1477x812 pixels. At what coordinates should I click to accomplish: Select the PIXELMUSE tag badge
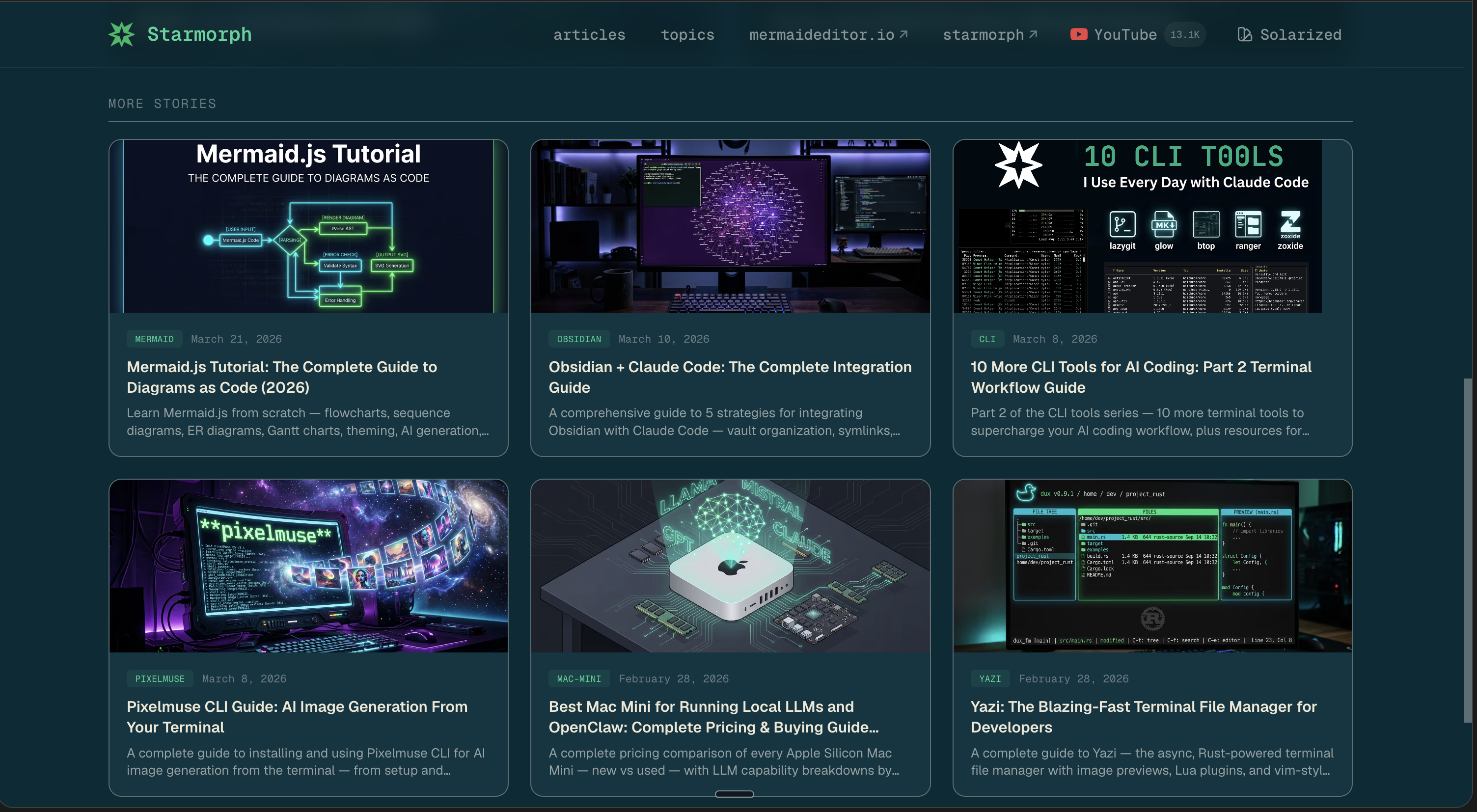(160, 678)
